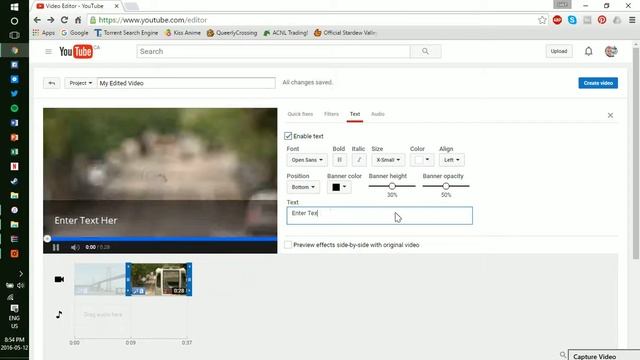The width and height of the screenshot is (640, 360).
Task: Open the Position dropdown showing Bottom
Action: pos(303,187)
